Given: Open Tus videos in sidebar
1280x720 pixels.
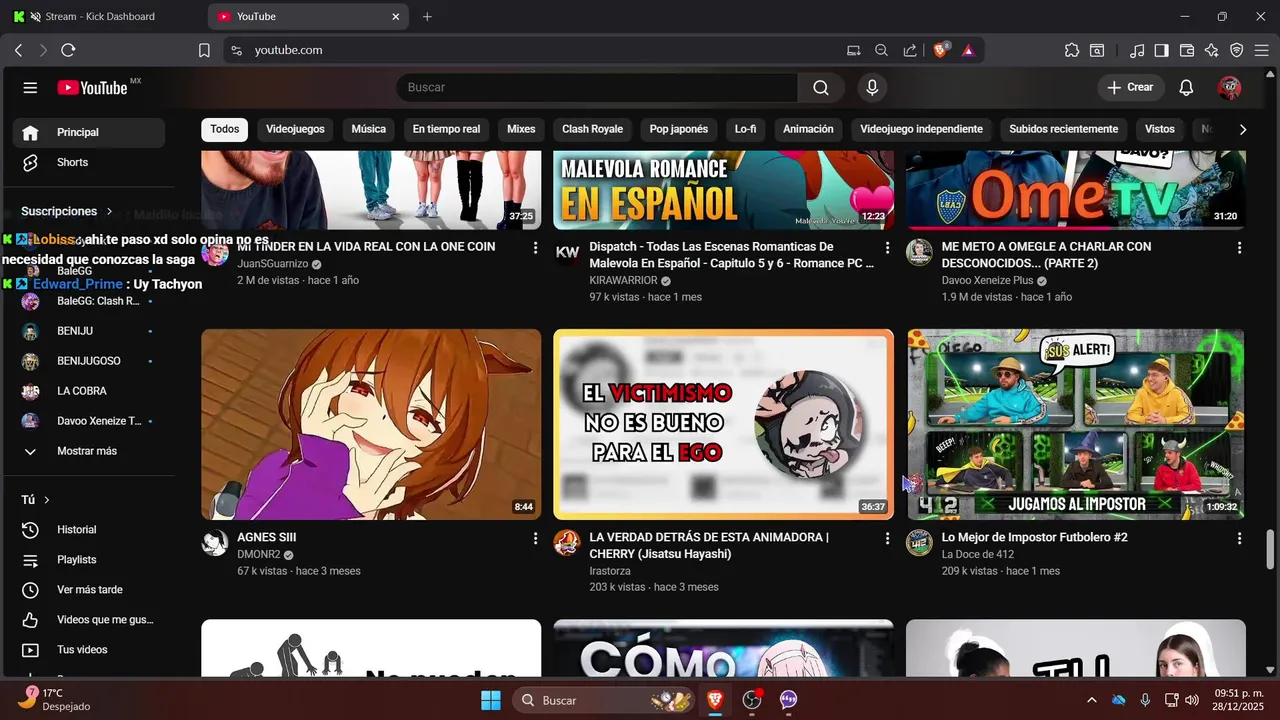Looking at the screenshot, I should pyautogui.click(x=88, y=650).
